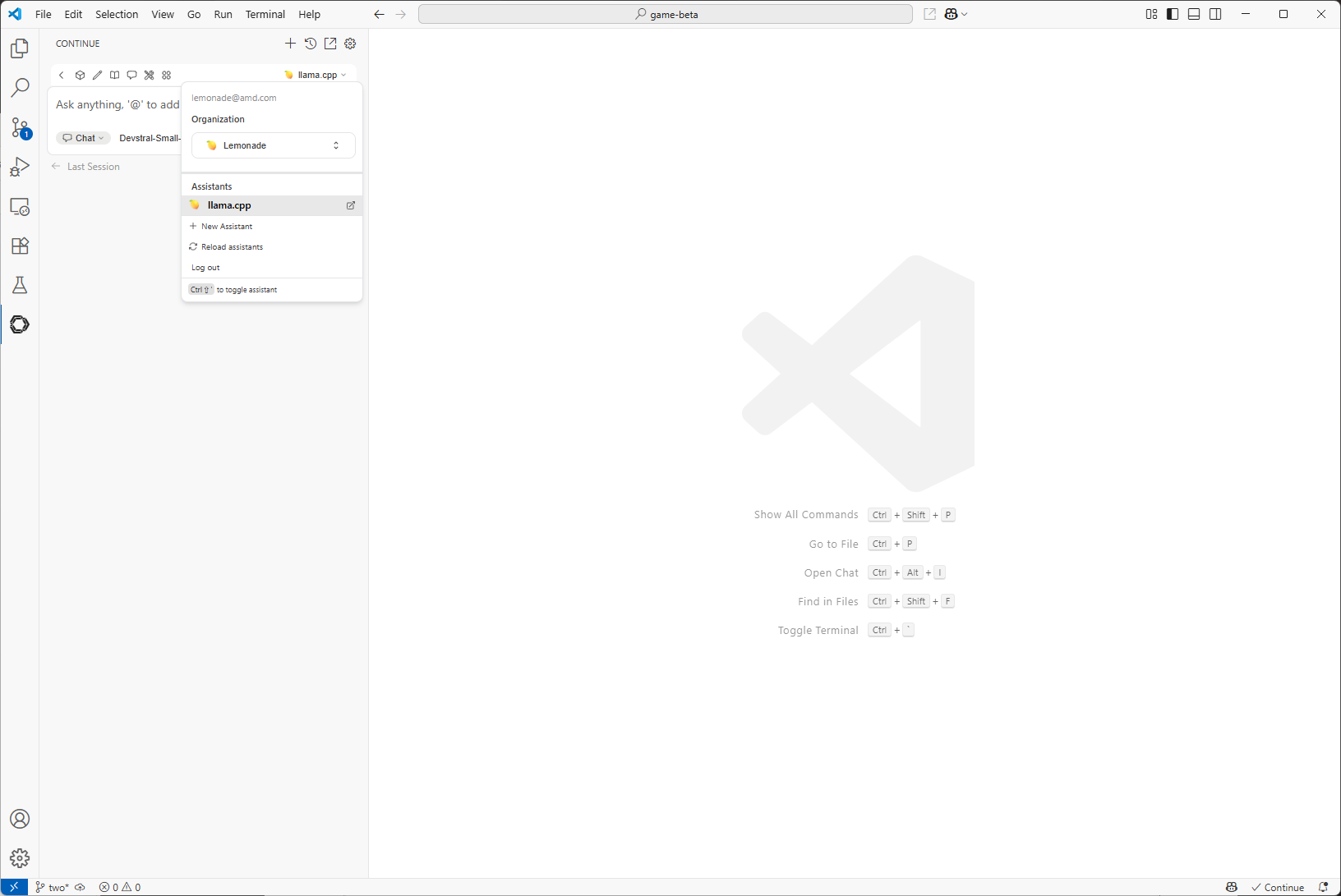Open the Terminal menu
1341x896 pixels.
[x=265, y=14]
